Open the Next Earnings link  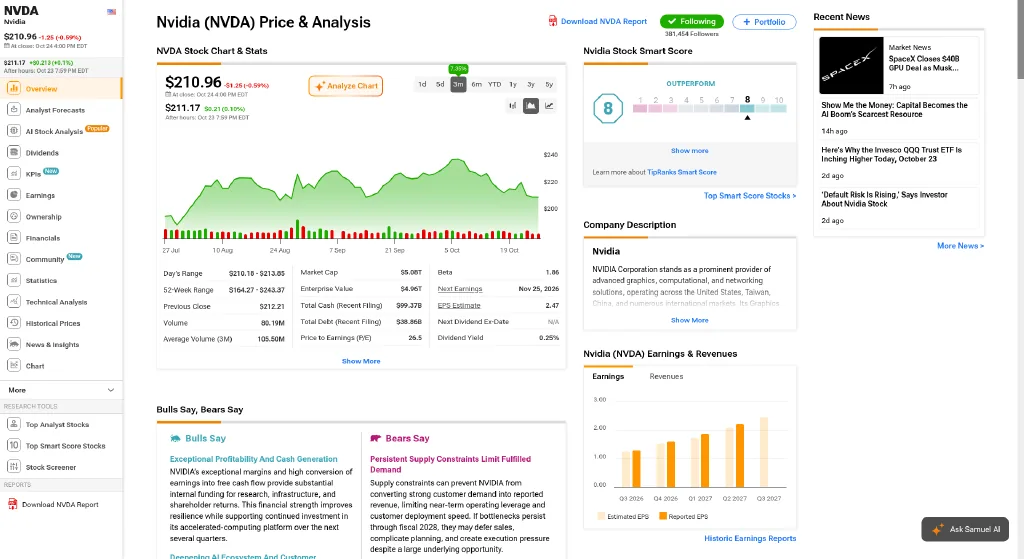(x=460, y=289)
